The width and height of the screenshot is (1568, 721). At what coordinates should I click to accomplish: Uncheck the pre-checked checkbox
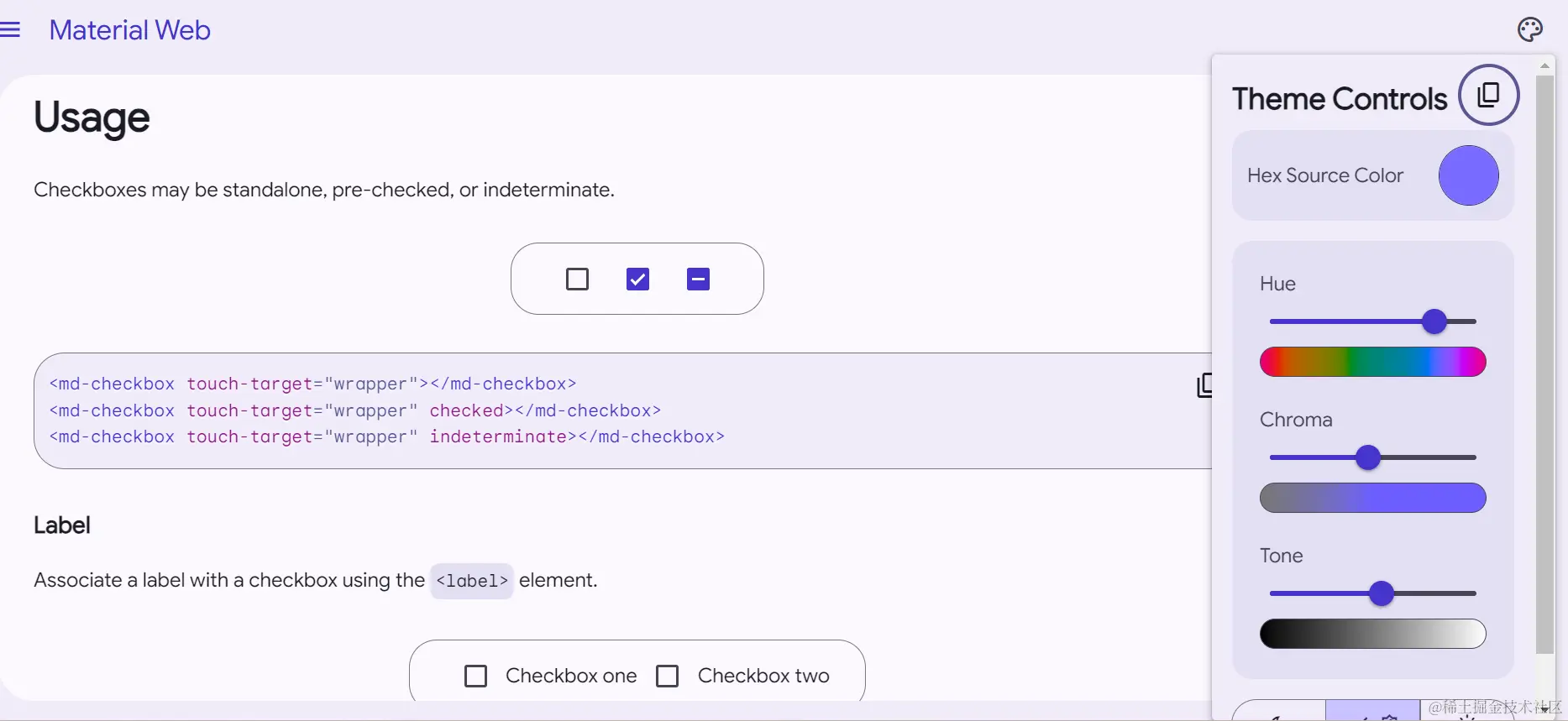[x=637, y=279]
